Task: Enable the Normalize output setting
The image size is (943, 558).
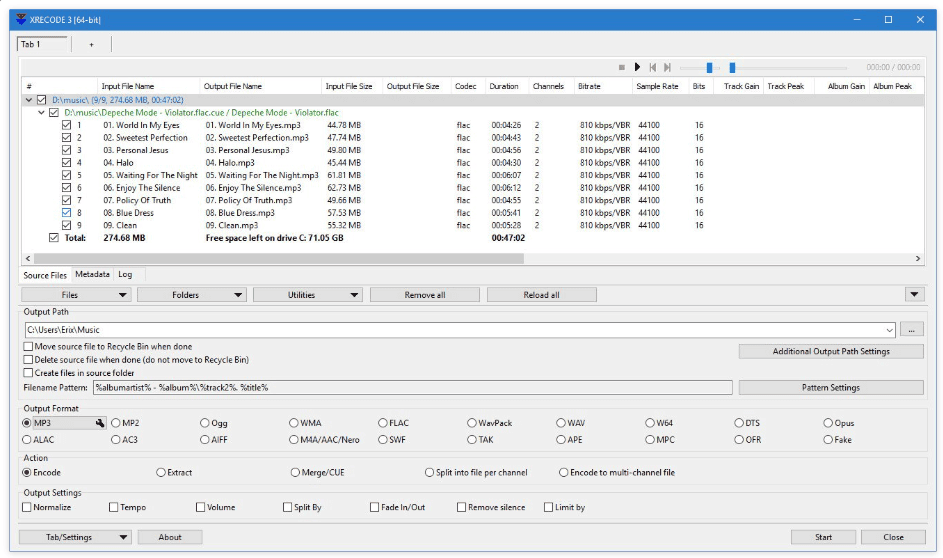Action: coord(27,507)
